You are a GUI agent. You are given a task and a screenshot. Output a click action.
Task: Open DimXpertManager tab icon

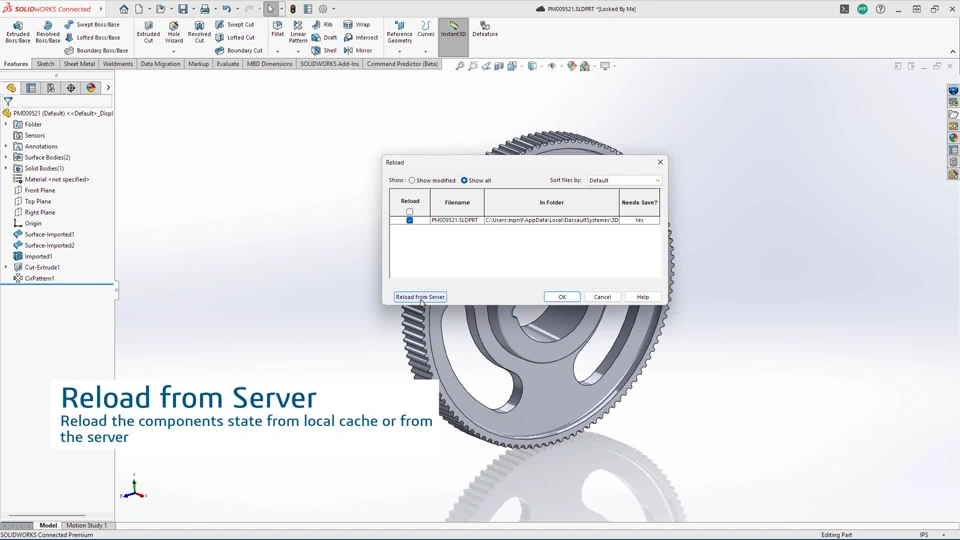pyautogui.click(x=71, y=88)
